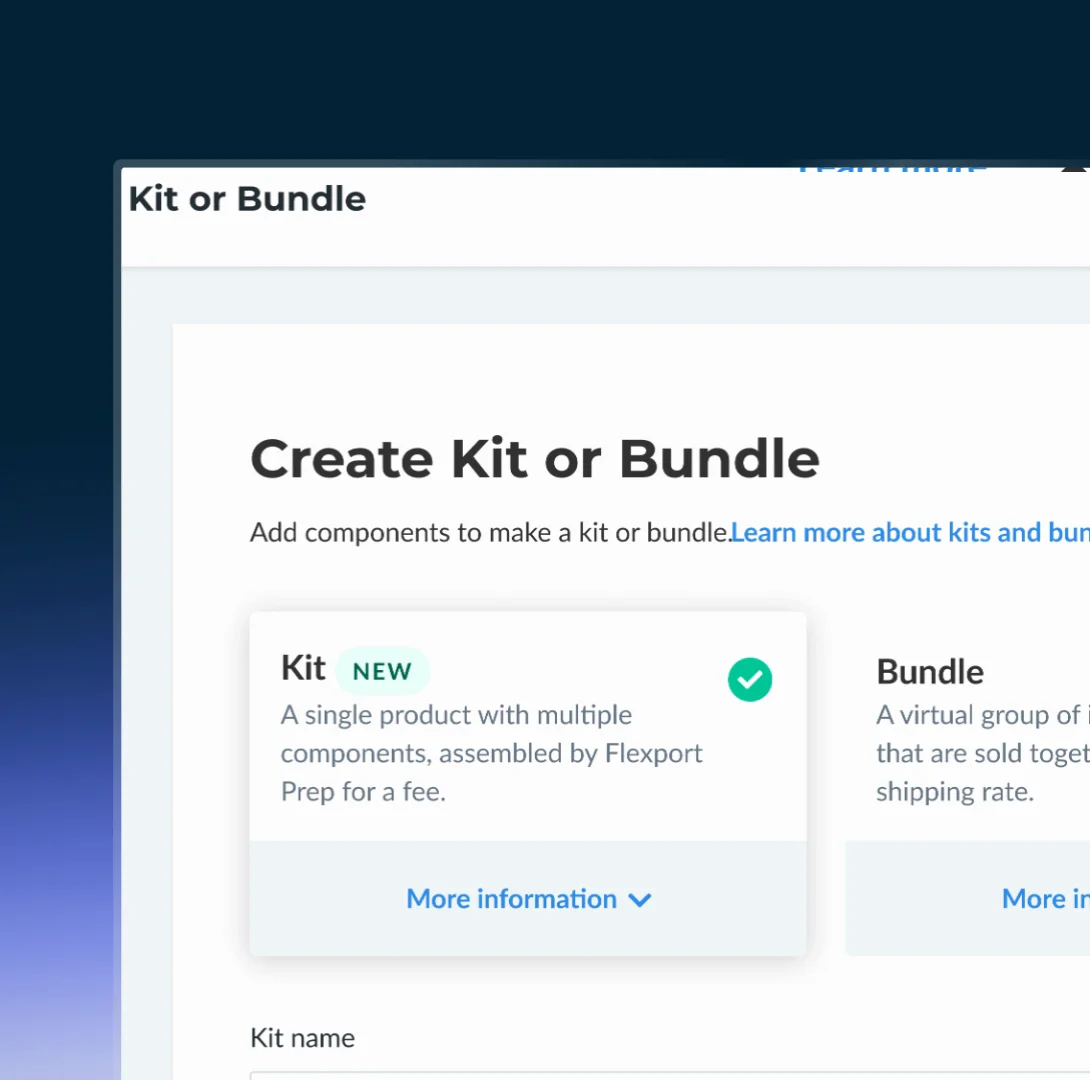Open Learn more about kits and bundles link

(910, 532)
